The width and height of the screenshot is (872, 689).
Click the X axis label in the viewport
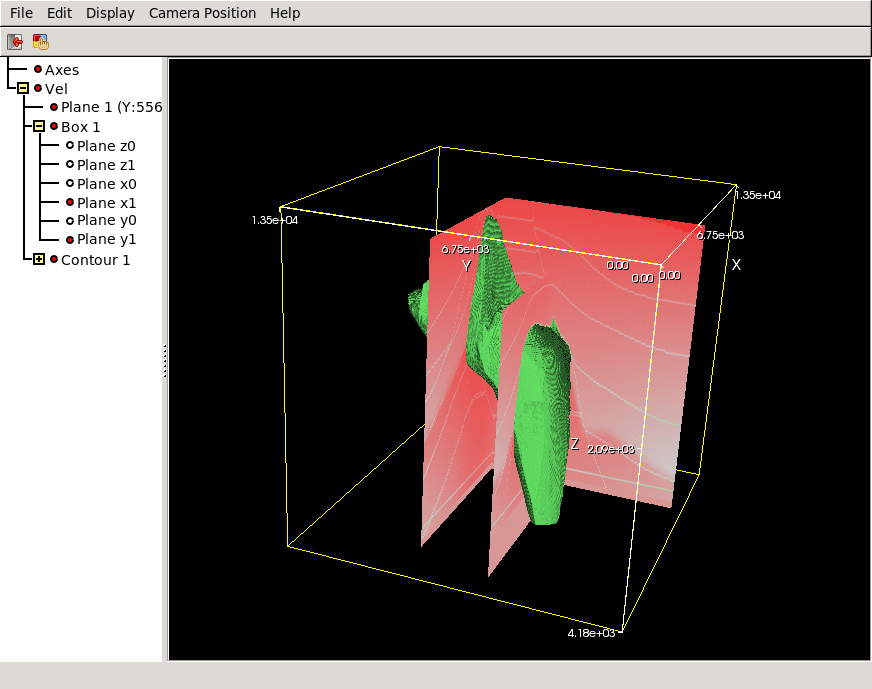point(736,265)
